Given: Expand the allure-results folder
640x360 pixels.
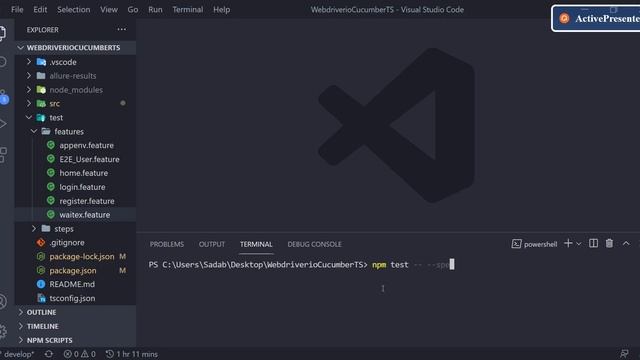Looking at the screenshot, I should (x=29, y=76).
